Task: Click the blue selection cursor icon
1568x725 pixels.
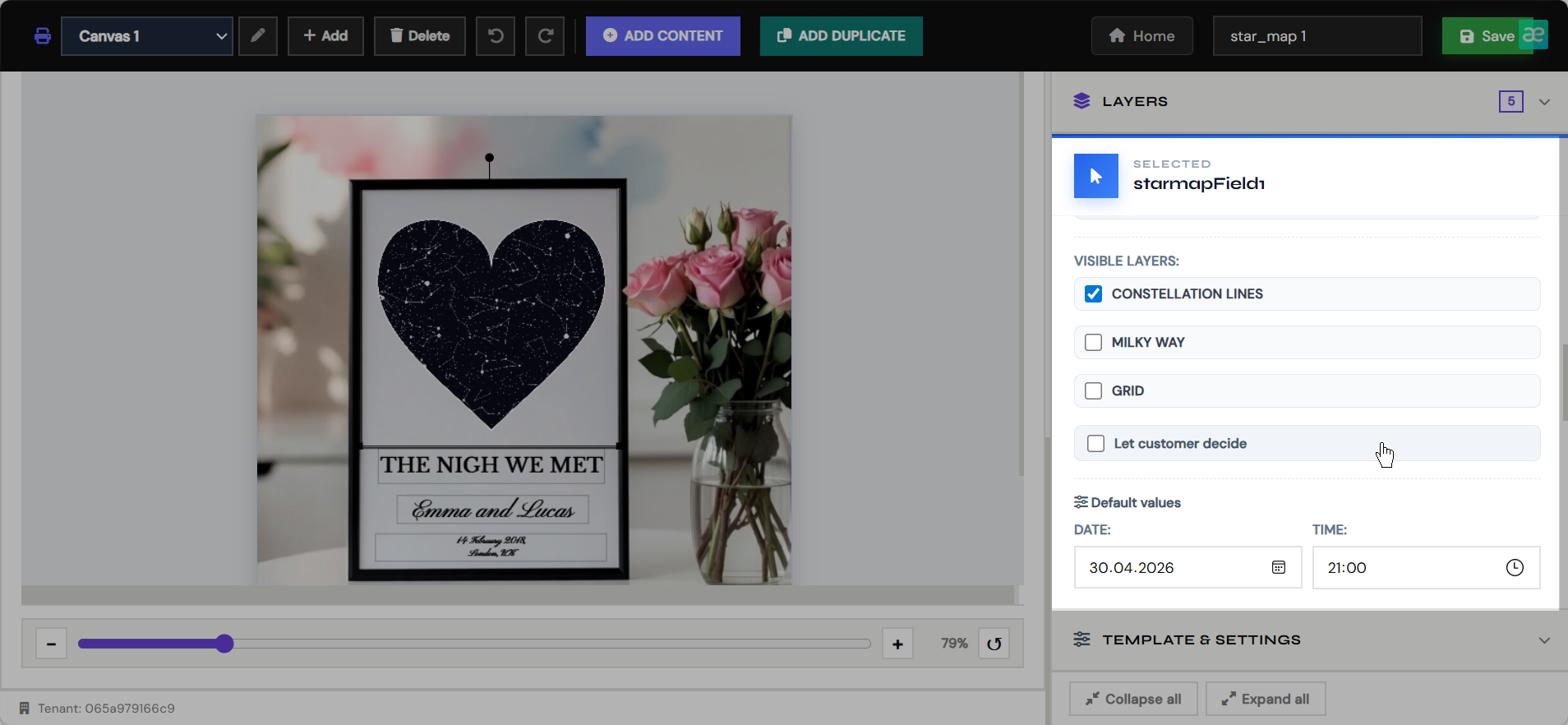Action: click(x=1096, y=176)
